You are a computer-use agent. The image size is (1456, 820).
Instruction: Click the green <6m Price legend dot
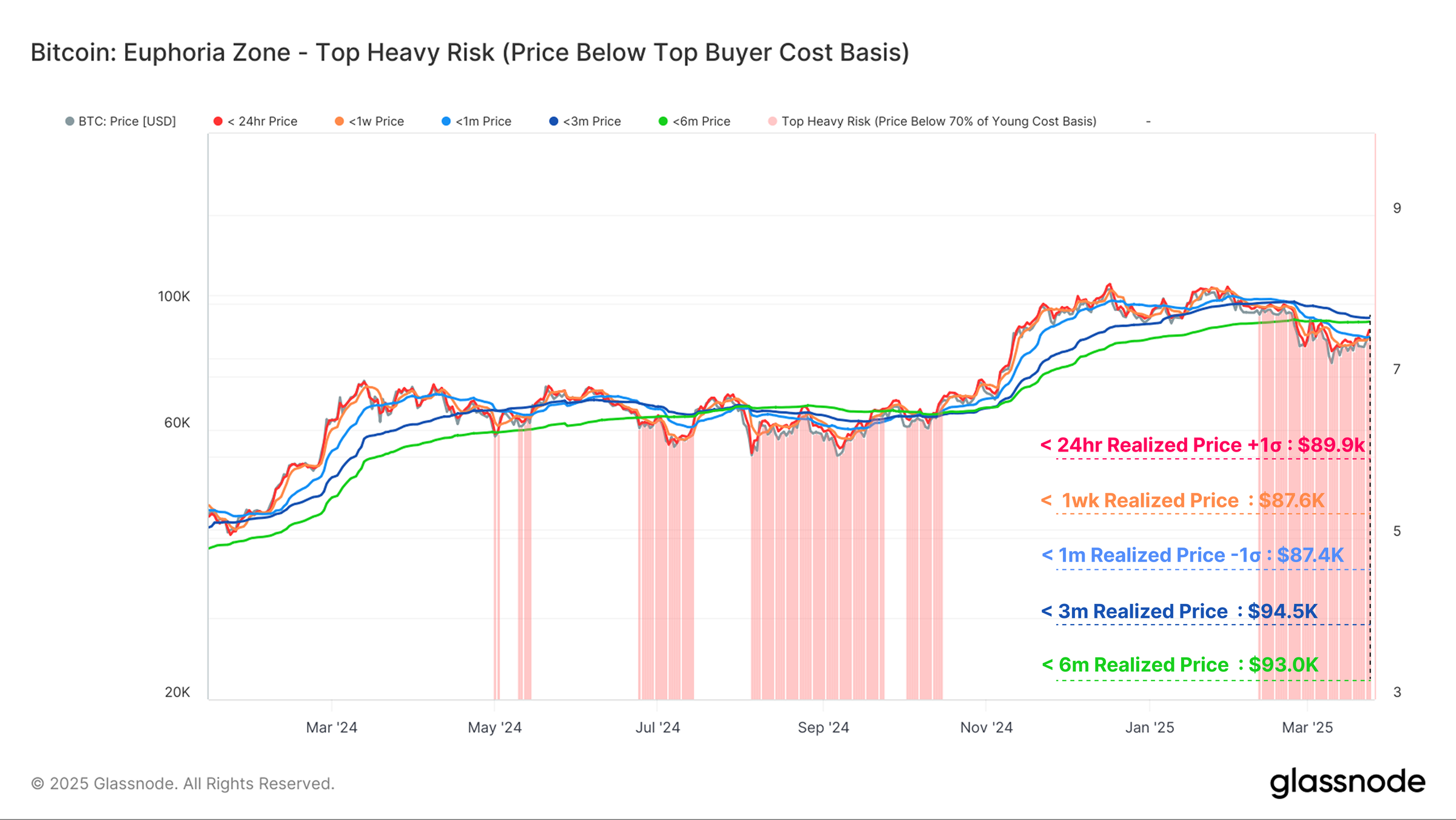tap(663, 121)
